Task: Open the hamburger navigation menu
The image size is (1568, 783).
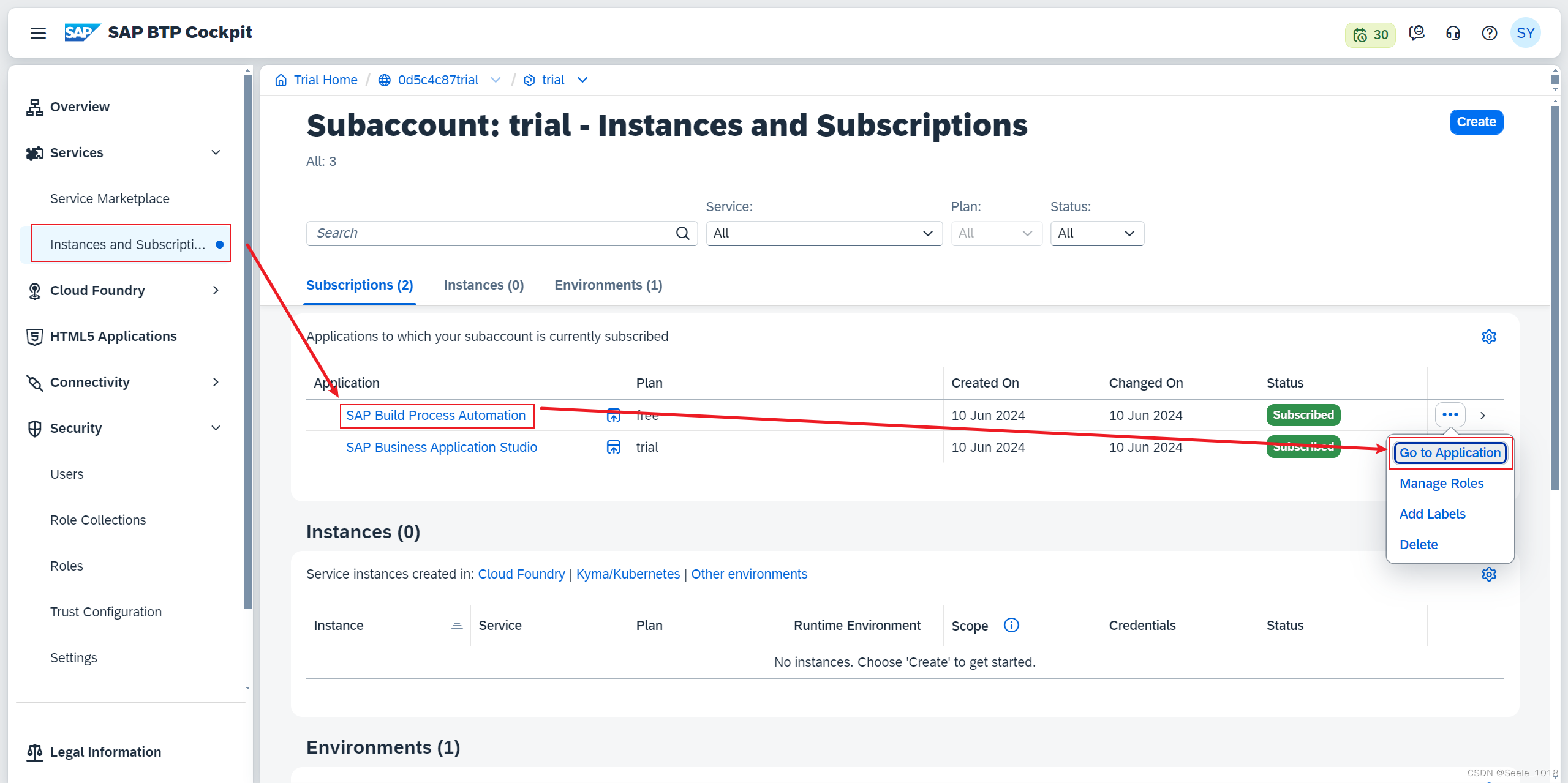Action: (x=38, y=33)
